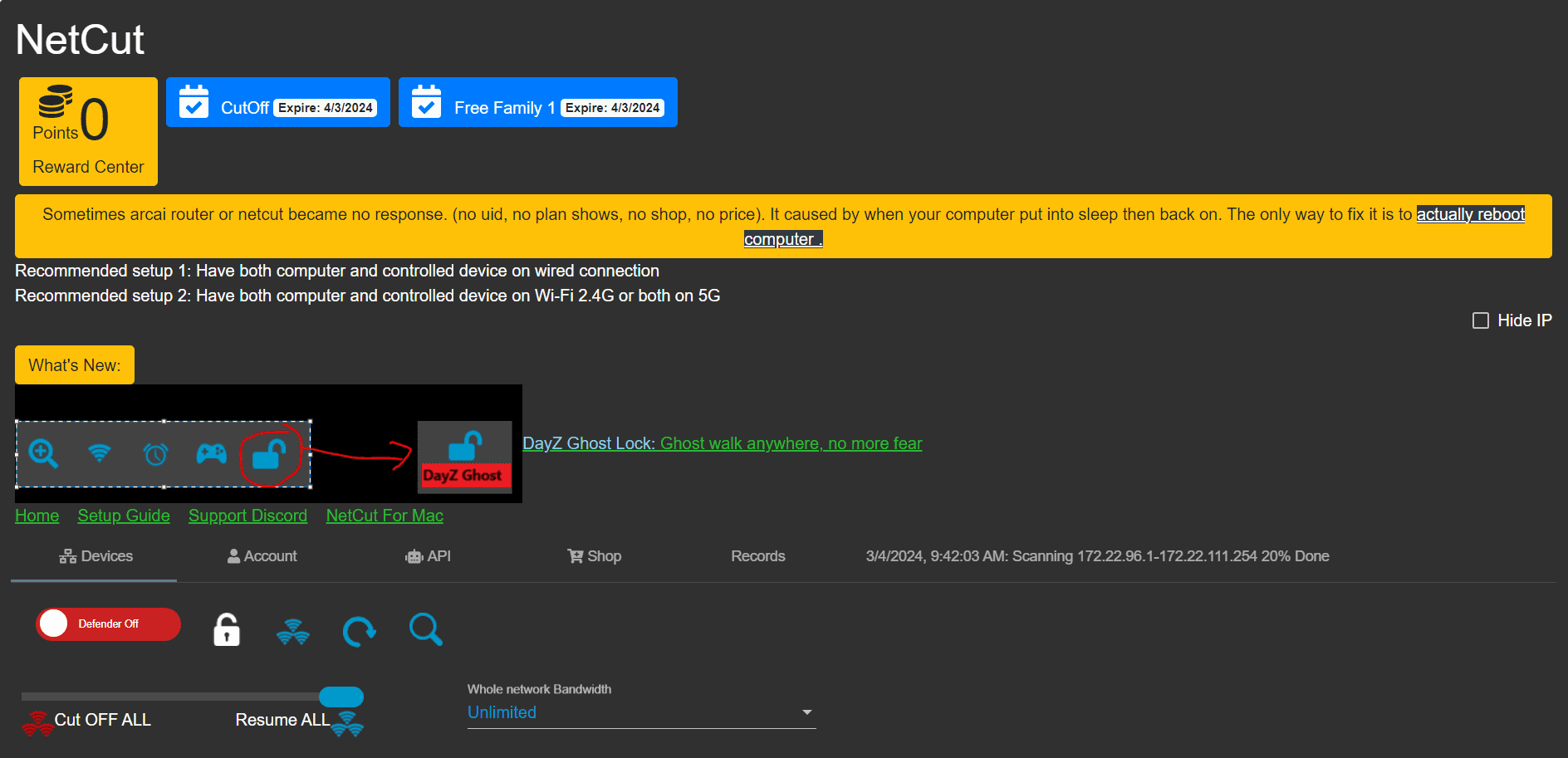Switch to the Records tab
The width and height of the screenshot is (1568, 758).
pyautogui.click(x=758, y=556)
